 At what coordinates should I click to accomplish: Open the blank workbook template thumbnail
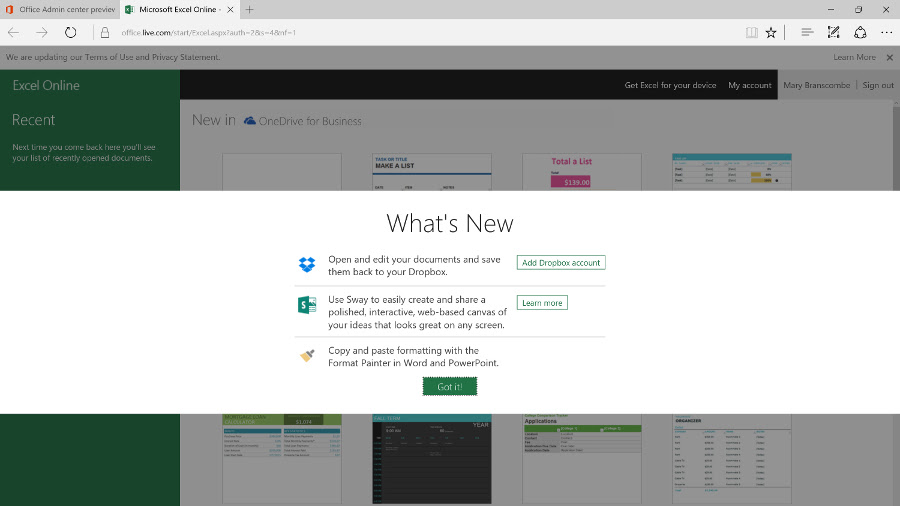282,172
